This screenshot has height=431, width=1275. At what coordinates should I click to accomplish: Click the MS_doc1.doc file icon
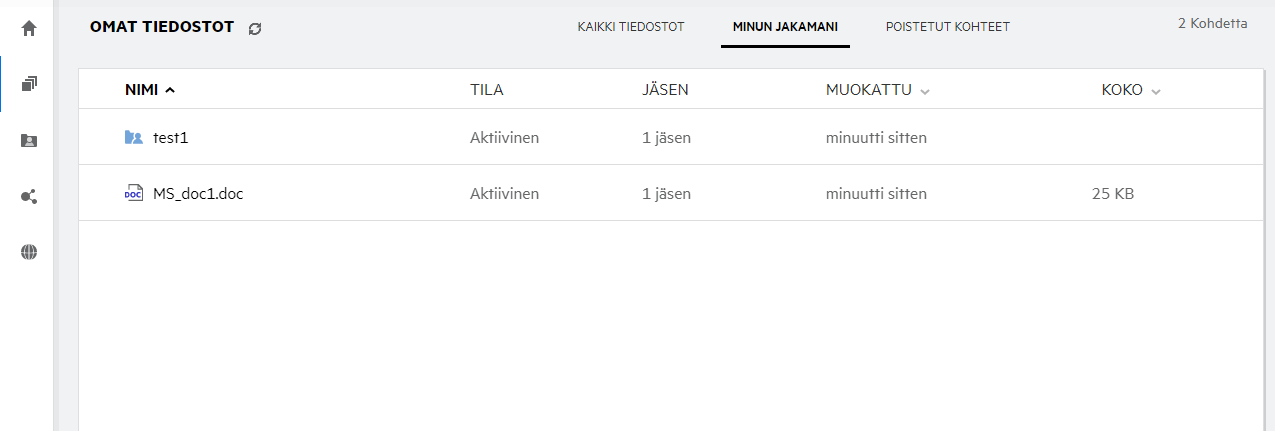pyautogui.click(x=134, y=194)
